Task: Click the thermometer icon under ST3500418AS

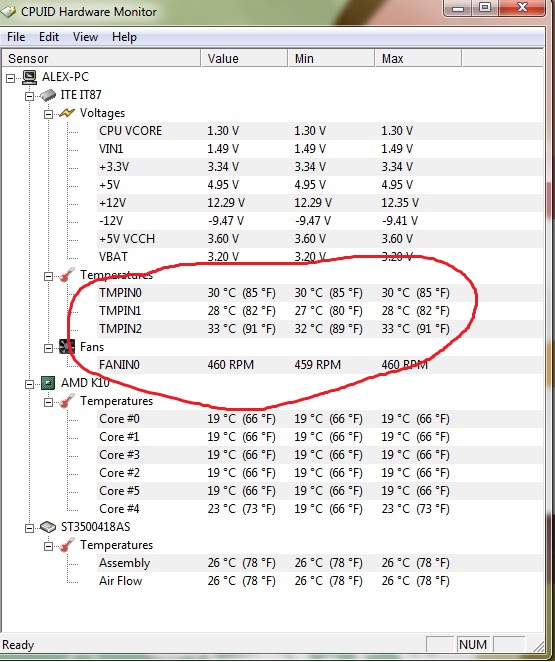Action: (67, 545)
